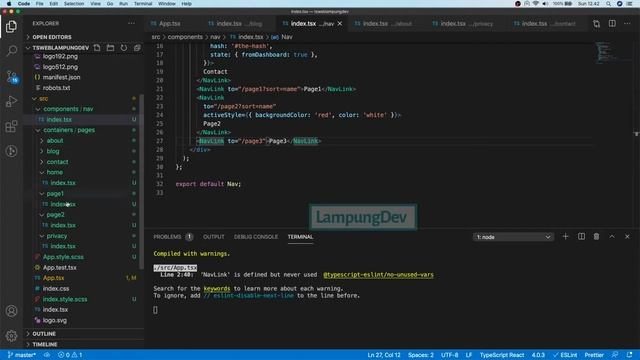Open the Go menu in menu bar
This screenshot has width=640, height=360.
click(x=110, y=4)
